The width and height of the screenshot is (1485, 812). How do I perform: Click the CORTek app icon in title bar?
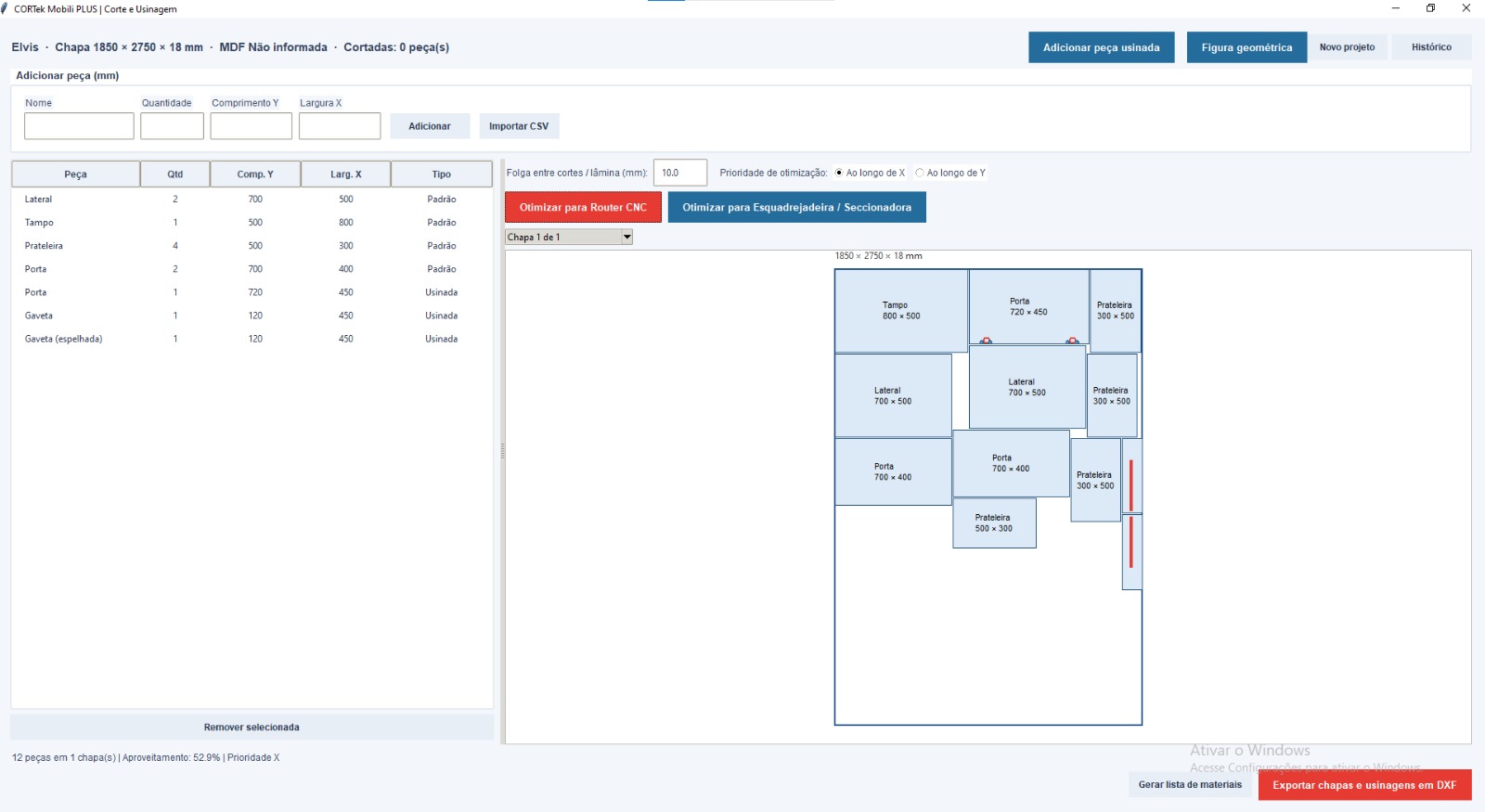6,8
